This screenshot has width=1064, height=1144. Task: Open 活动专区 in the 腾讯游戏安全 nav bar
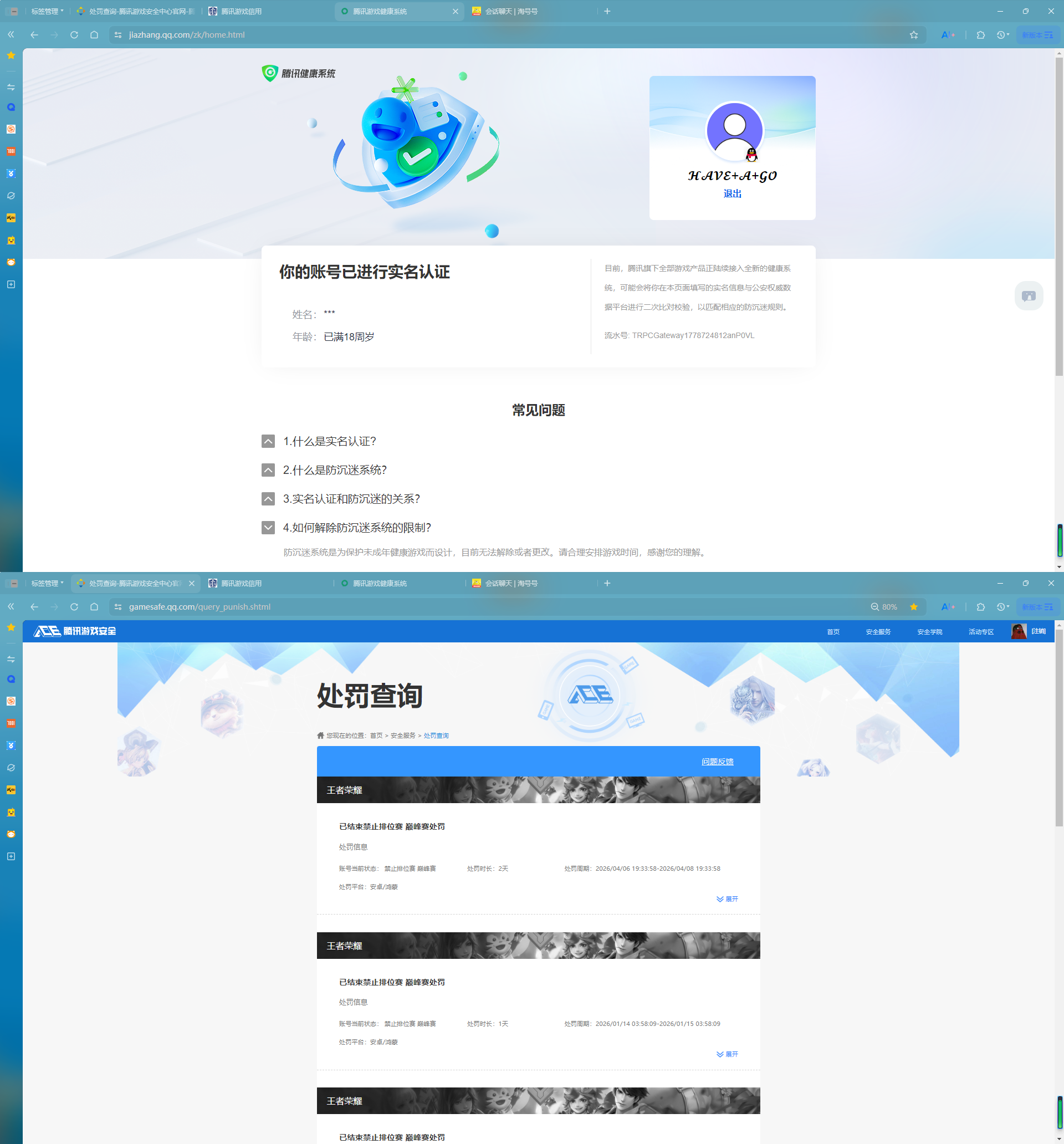coord(981,632)
